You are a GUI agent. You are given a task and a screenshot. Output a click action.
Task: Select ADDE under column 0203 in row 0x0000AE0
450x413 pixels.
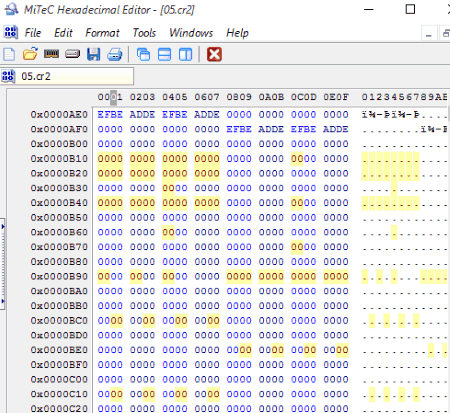pos(142,114)
